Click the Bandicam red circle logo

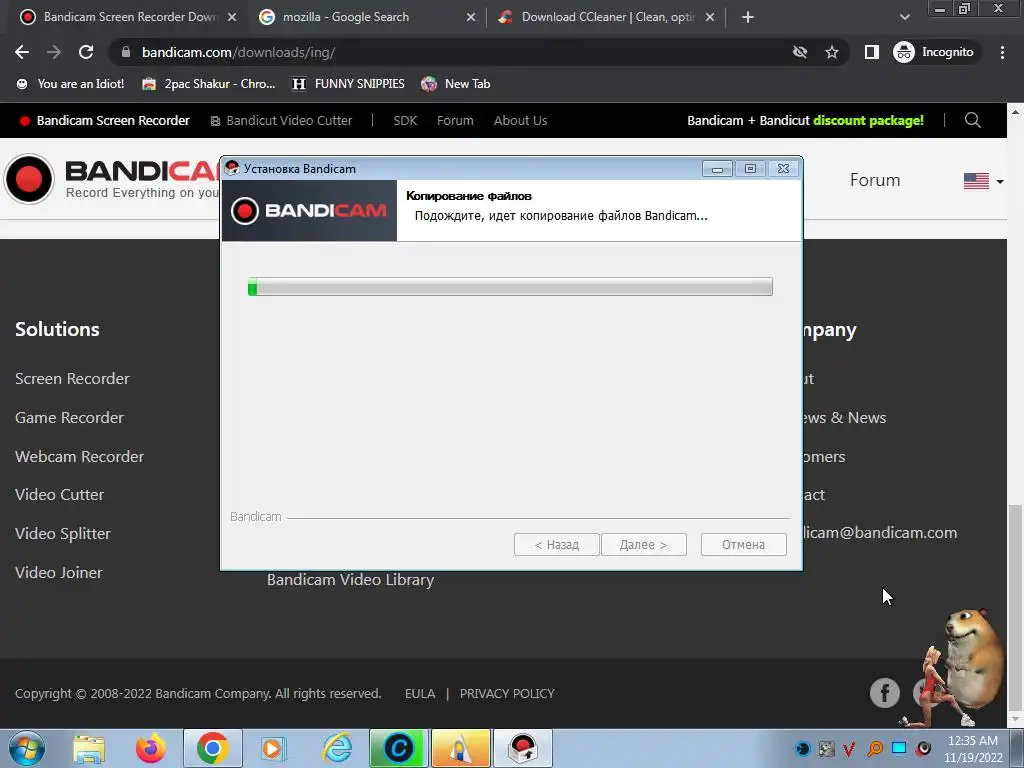pos(29,179)
